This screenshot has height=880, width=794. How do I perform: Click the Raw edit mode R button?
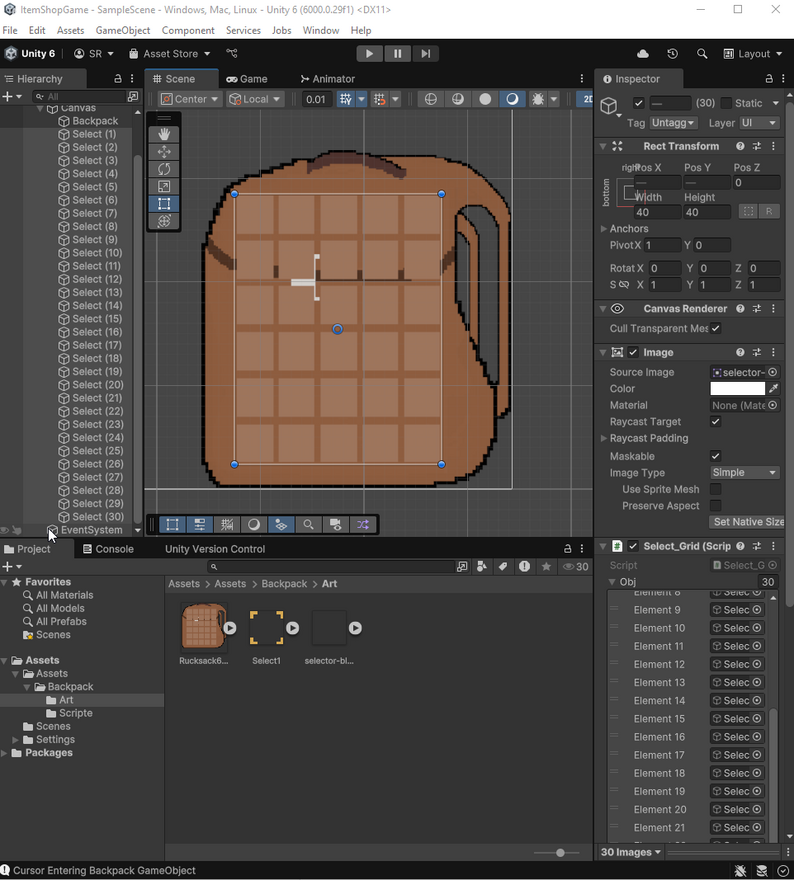click(769, 212)
